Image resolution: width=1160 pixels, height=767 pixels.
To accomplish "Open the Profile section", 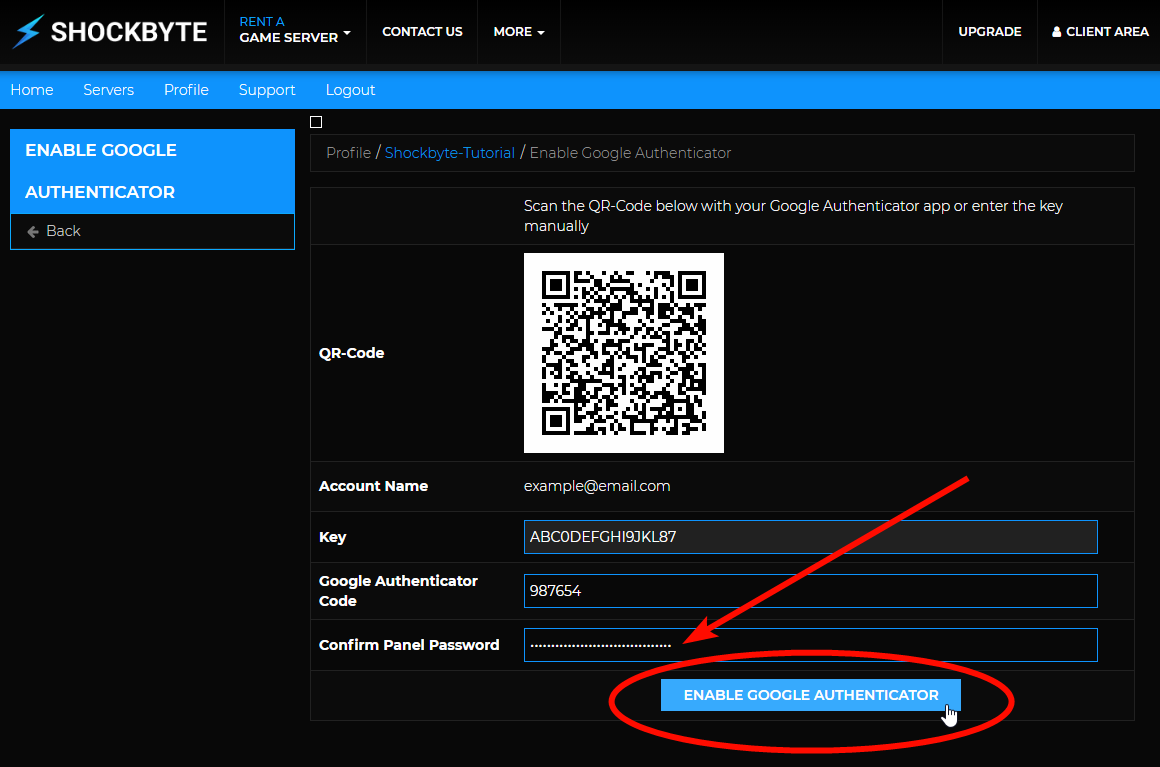I will 186,89.
